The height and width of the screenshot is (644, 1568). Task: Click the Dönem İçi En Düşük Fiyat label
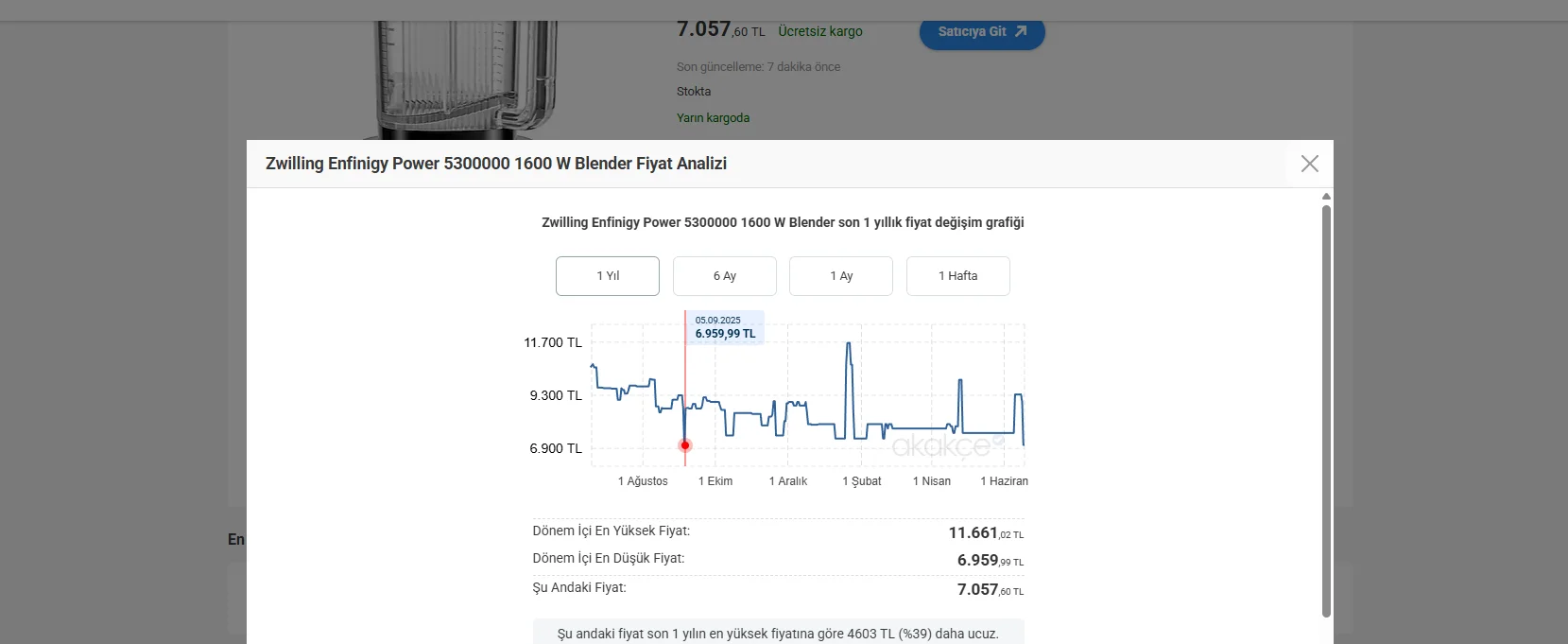pyautogui.click(x=609, y=558)
